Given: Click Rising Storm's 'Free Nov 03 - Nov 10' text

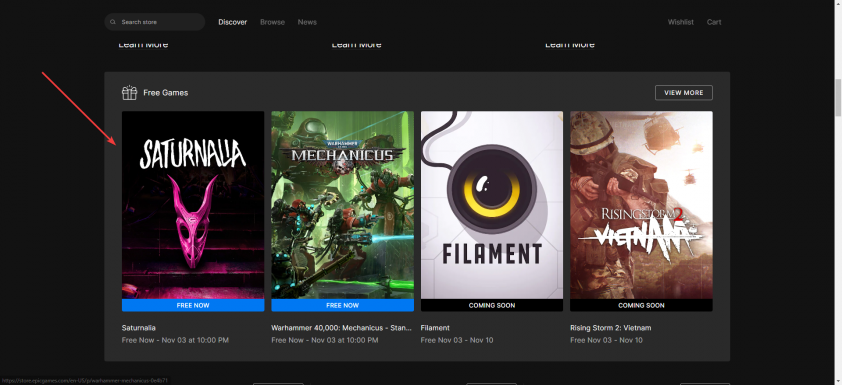Looking at the screenshot, I should 606,340.
